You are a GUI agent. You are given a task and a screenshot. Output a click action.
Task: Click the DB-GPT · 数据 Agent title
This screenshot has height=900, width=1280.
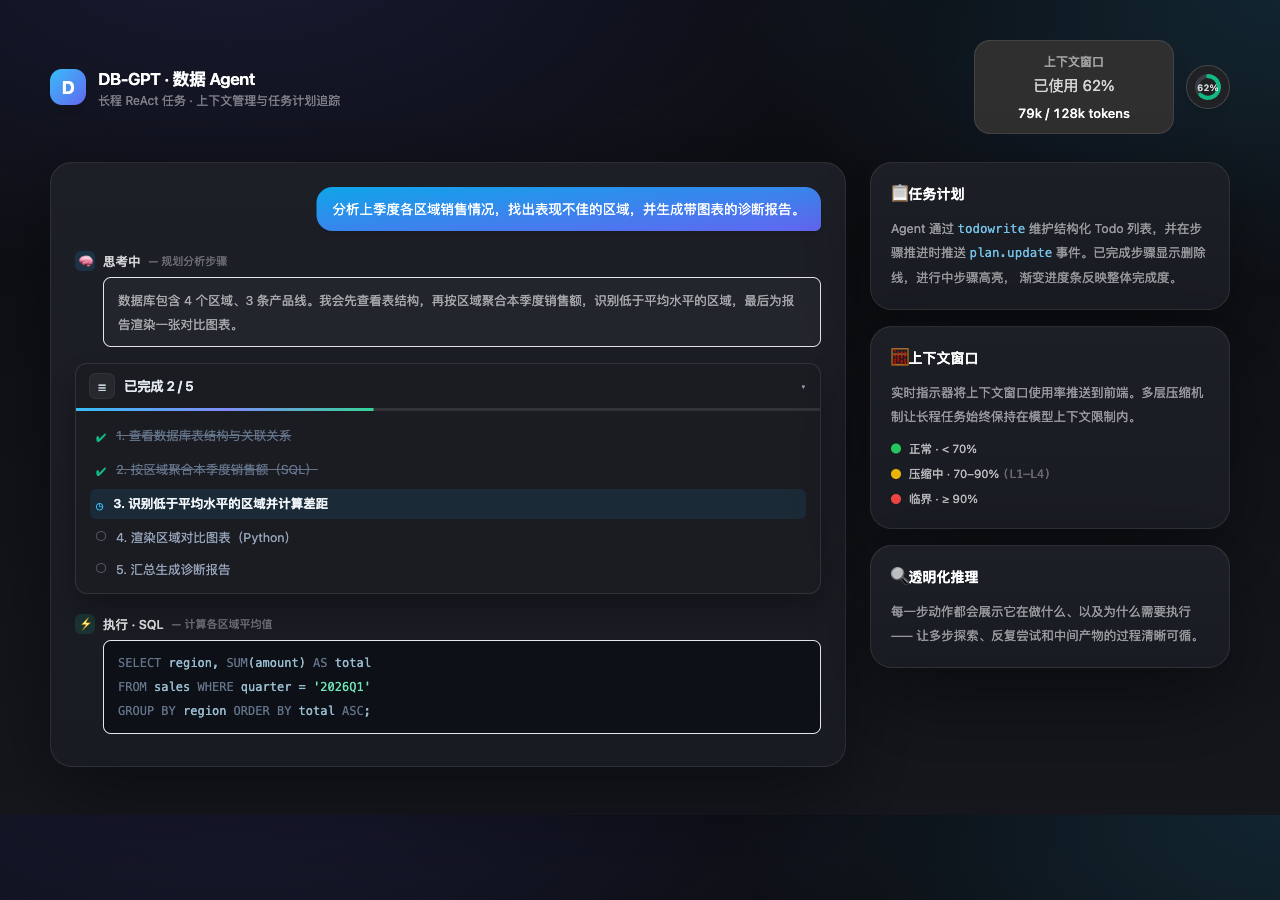pos(176,79)
